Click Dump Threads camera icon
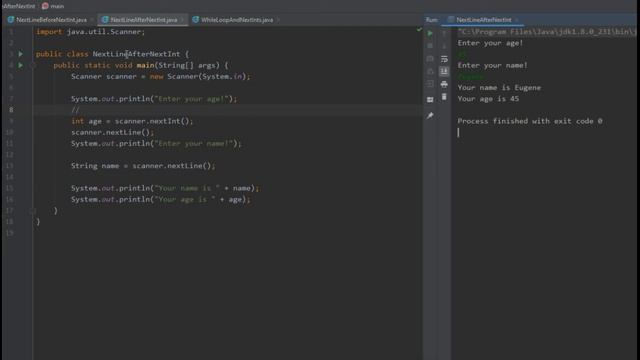Viewport: 640px width, 360px height. (x=430, y=59)
